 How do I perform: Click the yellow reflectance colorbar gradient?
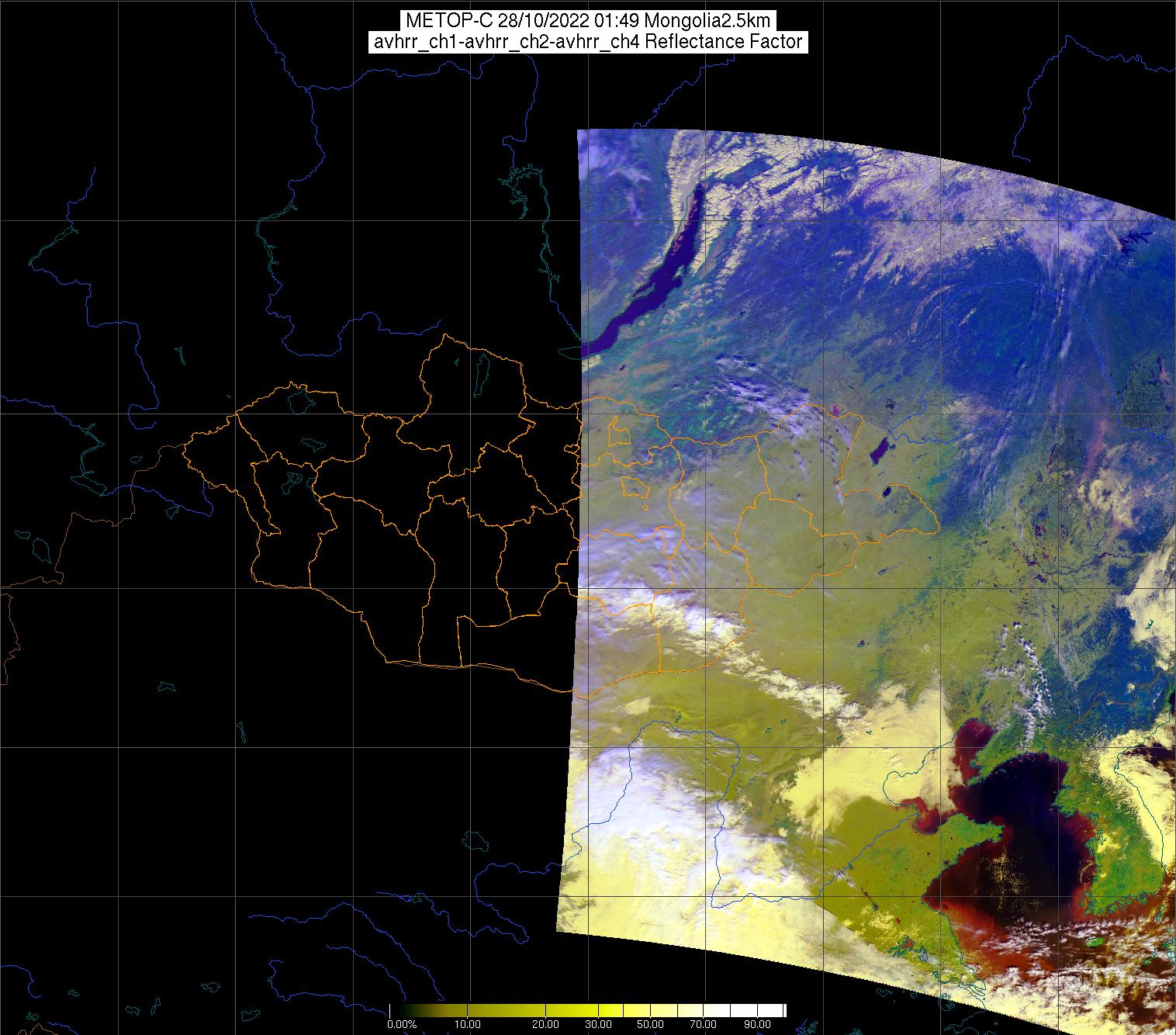pos(588,1010)
